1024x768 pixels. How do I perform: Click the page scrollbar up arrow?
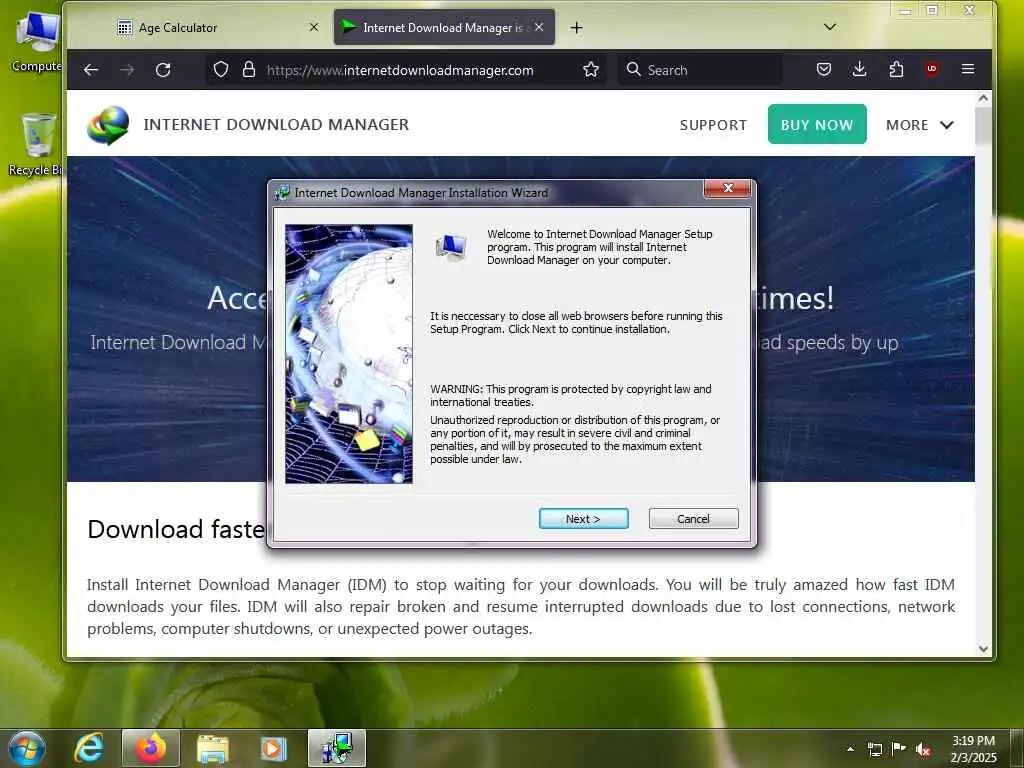coord(984,99)
